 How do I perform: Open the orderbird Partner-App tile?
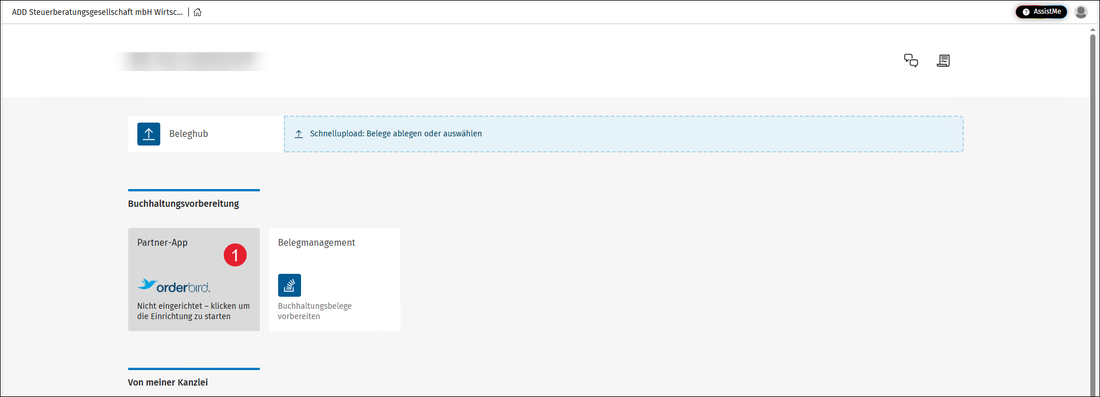pos(194,279)
